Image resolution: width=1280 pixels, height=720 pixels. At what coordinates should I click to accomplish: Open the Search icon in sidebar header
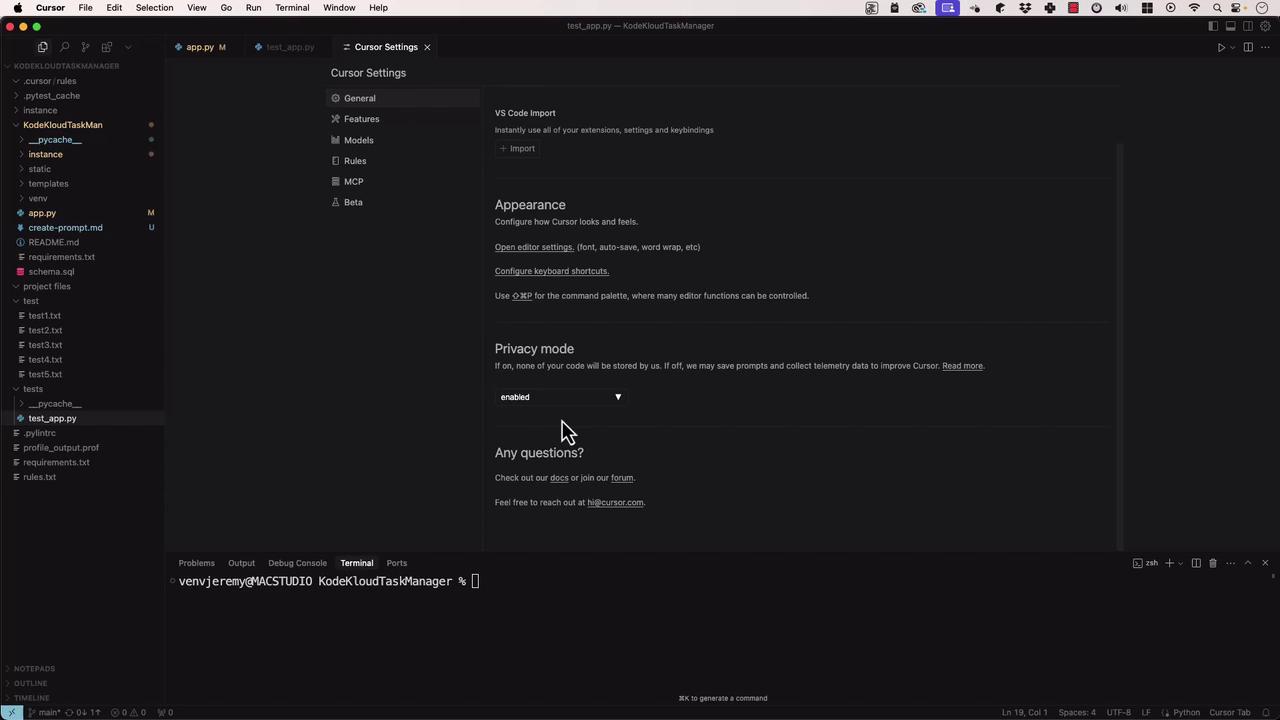64,47
